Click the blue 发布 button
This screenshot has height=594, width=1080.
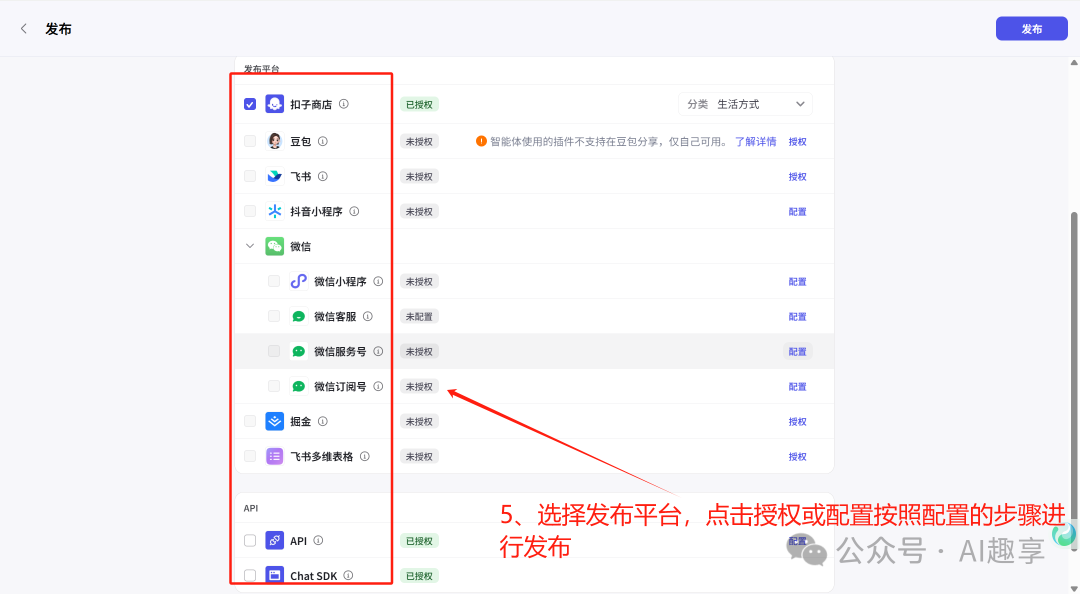[x=1031, y=29]
